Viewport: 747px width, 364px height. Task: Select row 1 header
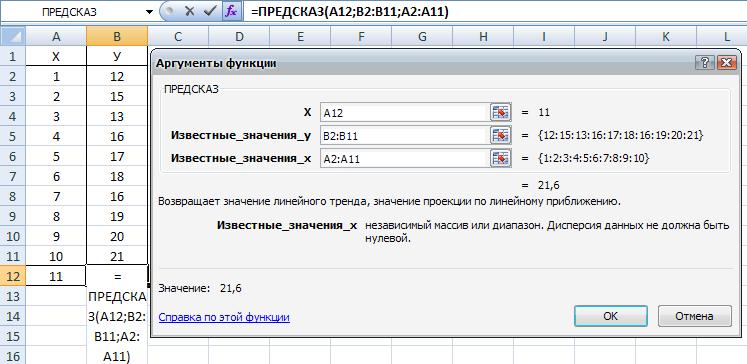[x=13, y=56]
